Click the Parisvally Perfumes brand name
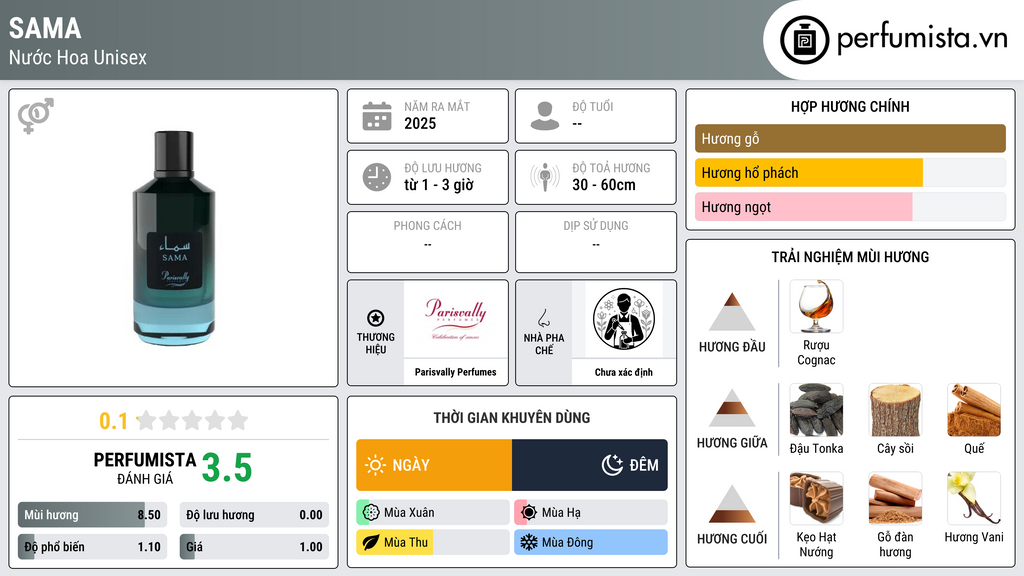Screen dimensions: 1024x576 456,372
